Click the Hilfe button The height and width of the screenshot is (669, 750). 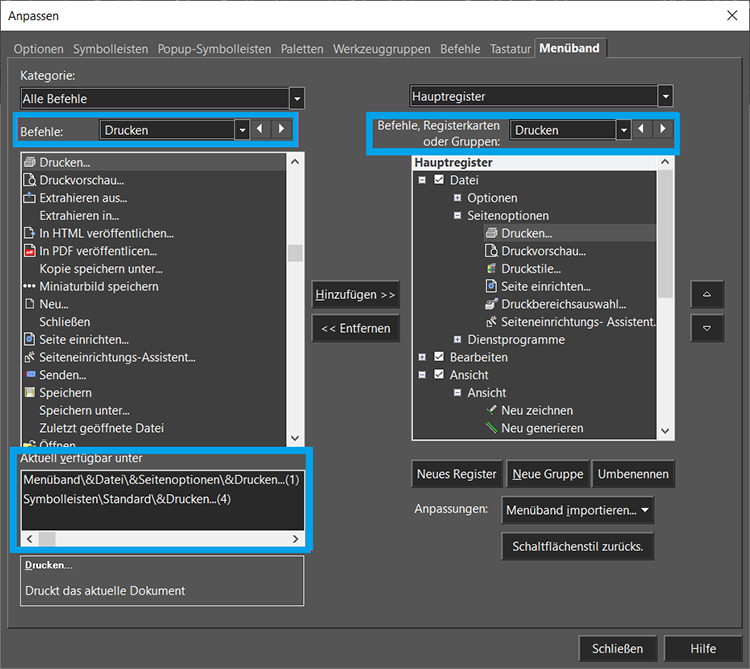coord(703,648)
